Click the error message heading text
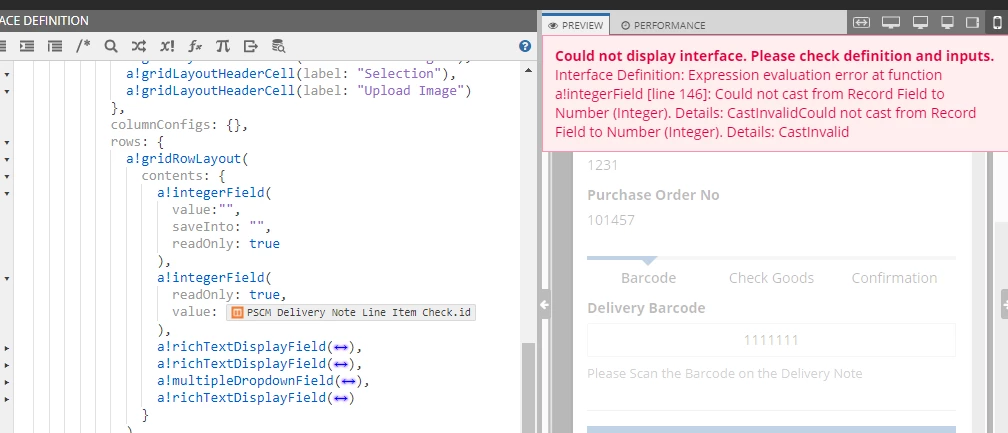The height and width of the screenshot is (433, 1008). [x=775, y=55]
